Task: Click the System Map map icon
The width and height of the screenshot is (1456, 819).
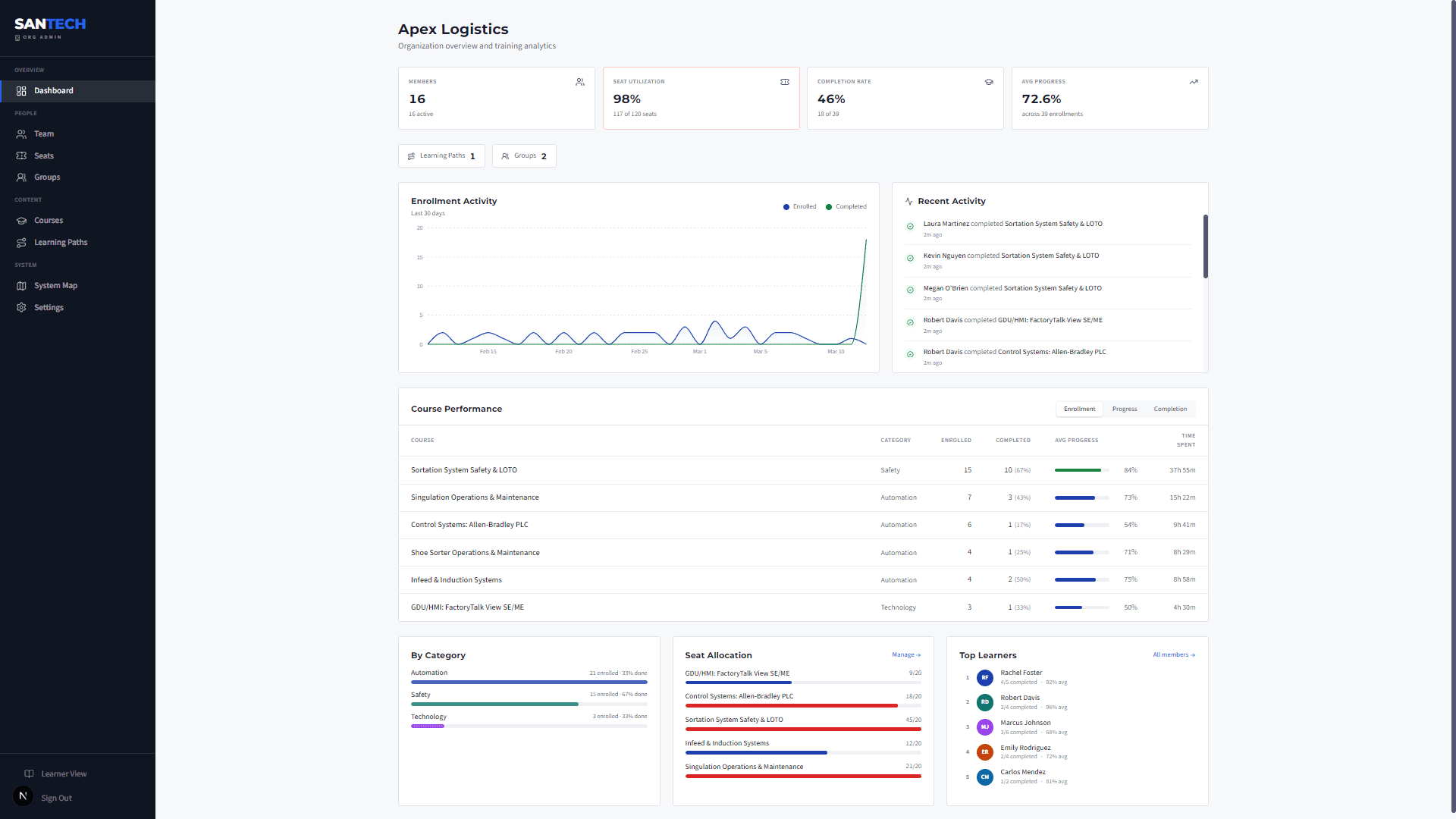Action: [x=21, y=286]
